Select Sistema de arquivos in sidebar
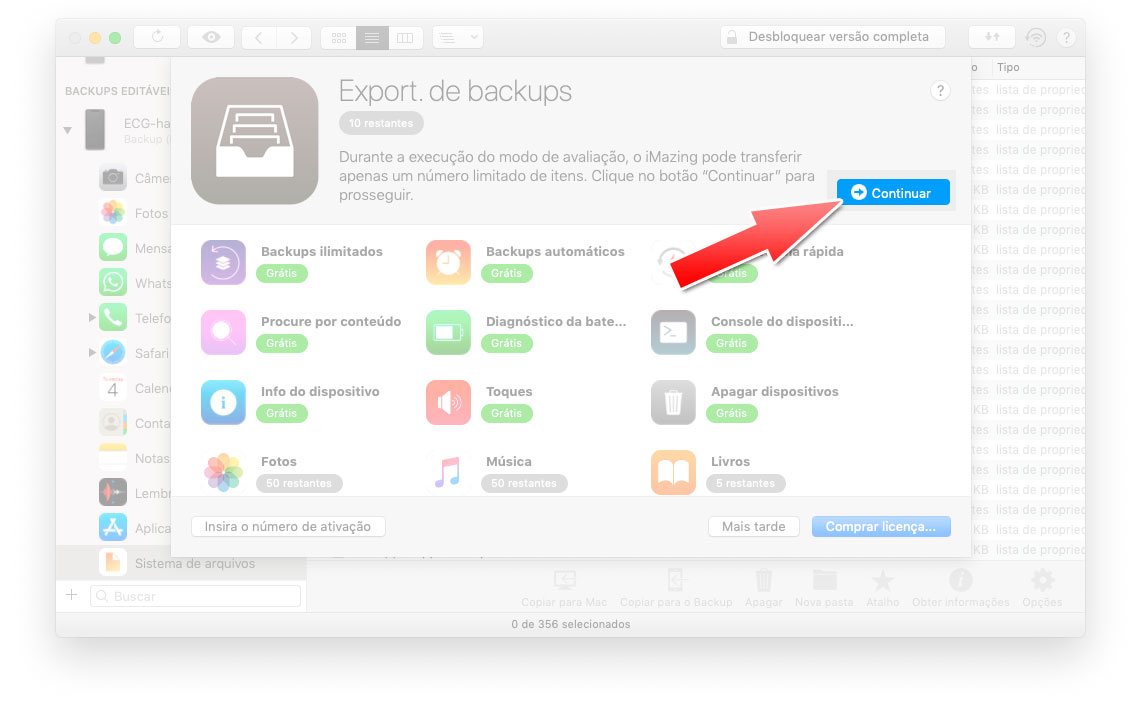The height and width of the screenshot is (711, 1141). (181, 563)
